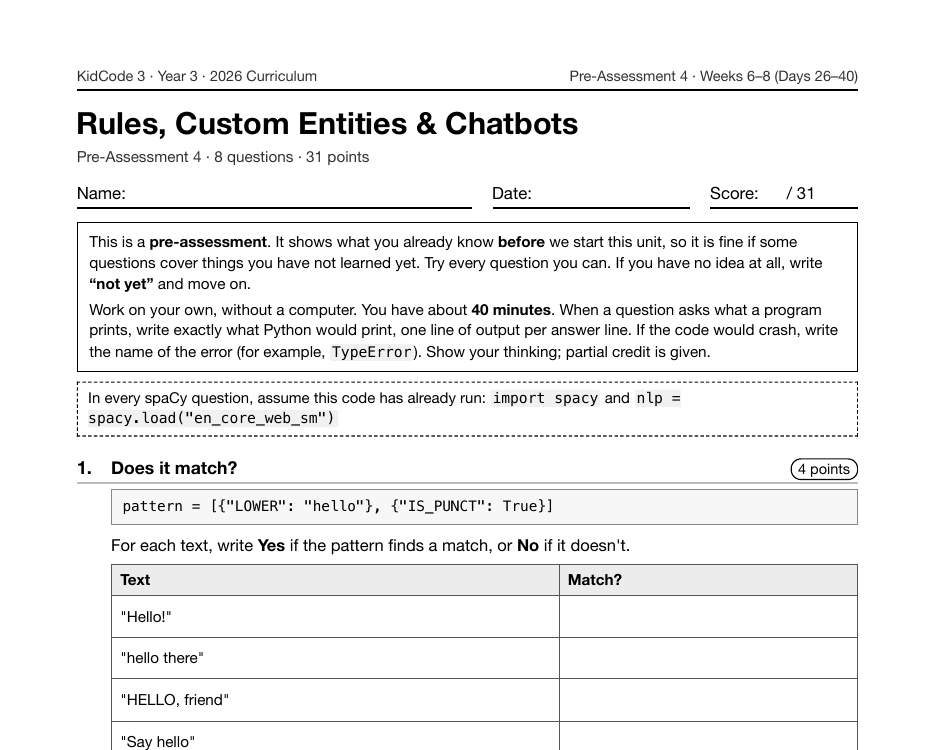Click the "Say hello" text cell
The image size is (935, 750).
[335, 736]
